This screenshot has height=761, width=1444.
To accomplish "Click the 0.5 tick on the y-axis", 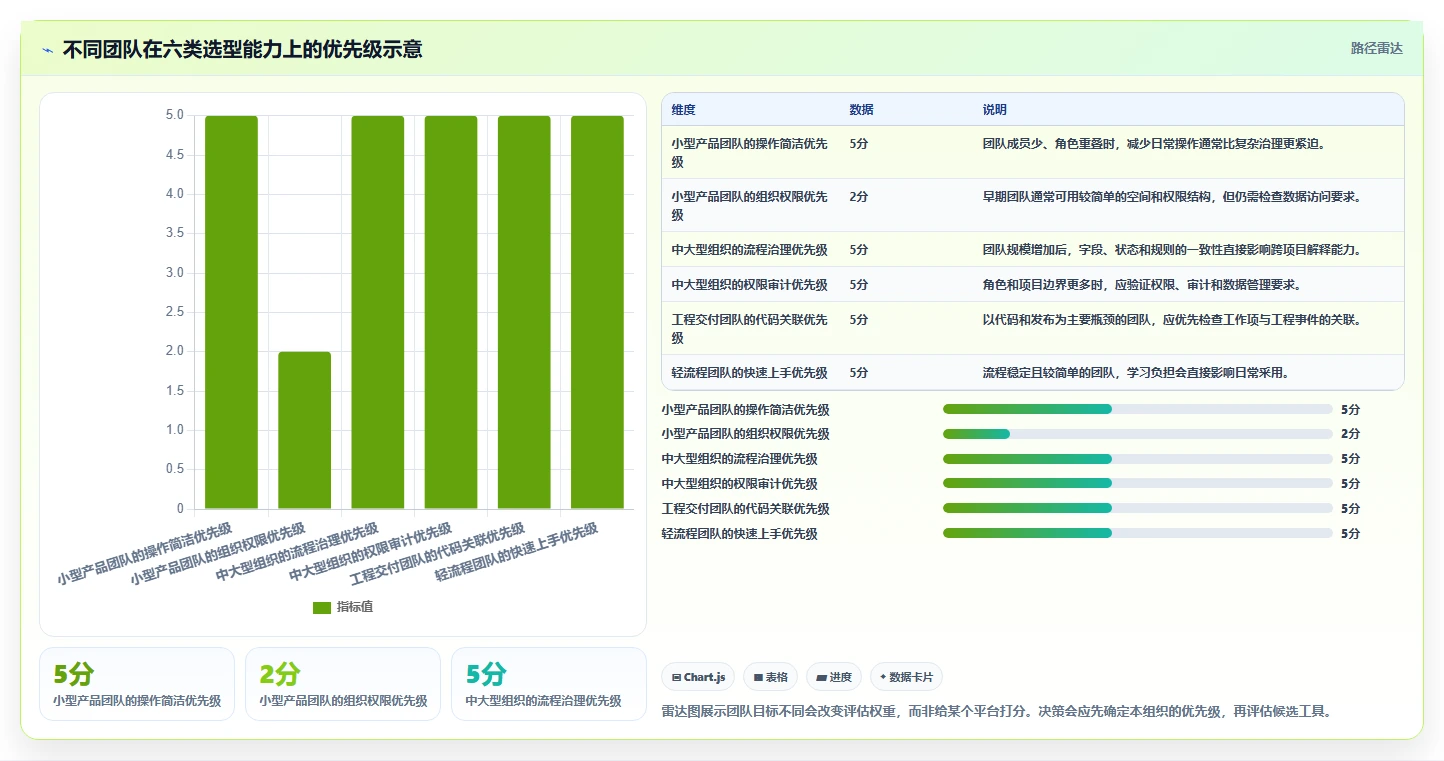I will (175, 470).
